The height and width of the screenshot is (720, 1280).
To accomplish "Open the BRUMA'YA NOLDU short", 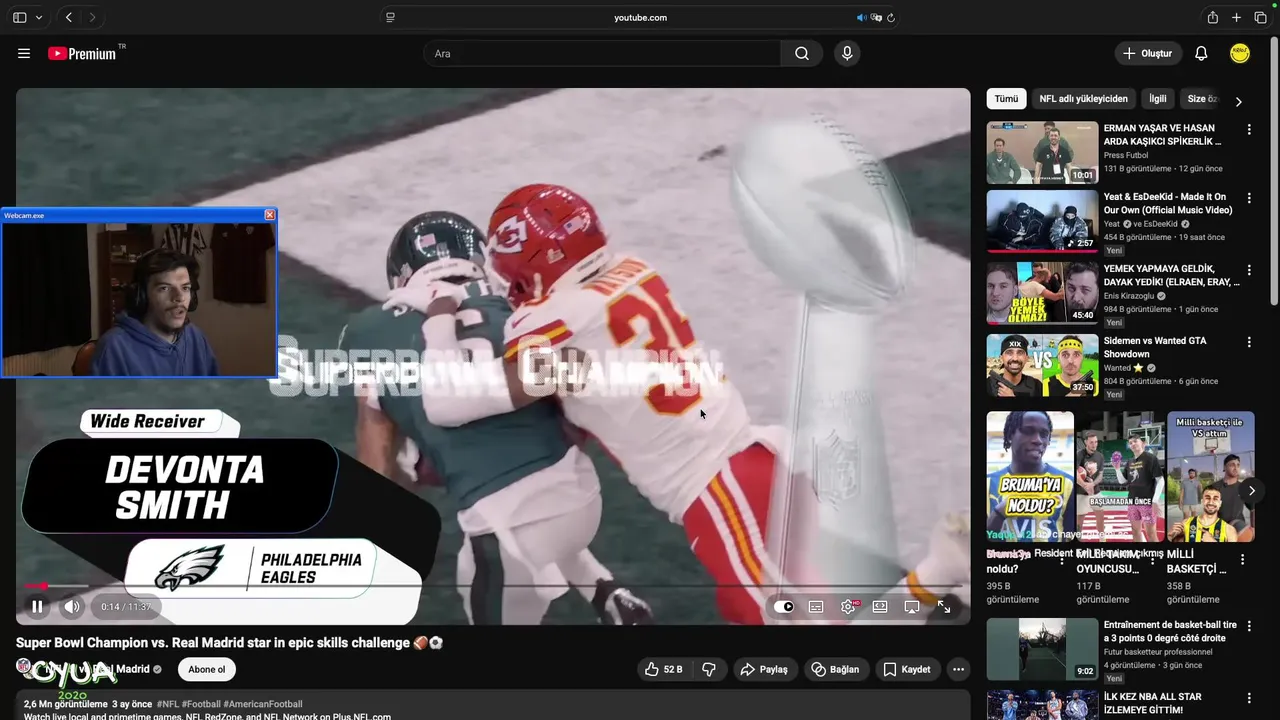I will click(x=1030, y=476).
